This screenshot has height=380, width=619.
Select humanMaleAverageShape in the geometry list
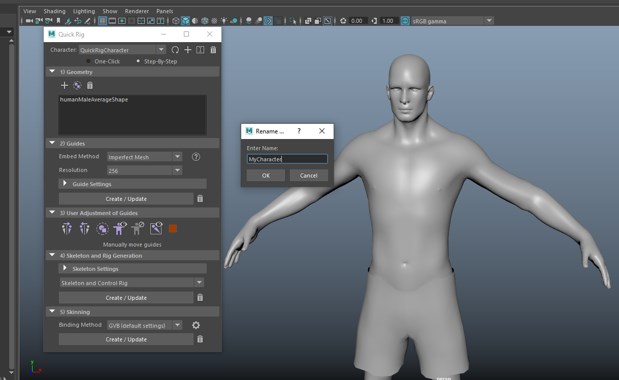point(94,99)
